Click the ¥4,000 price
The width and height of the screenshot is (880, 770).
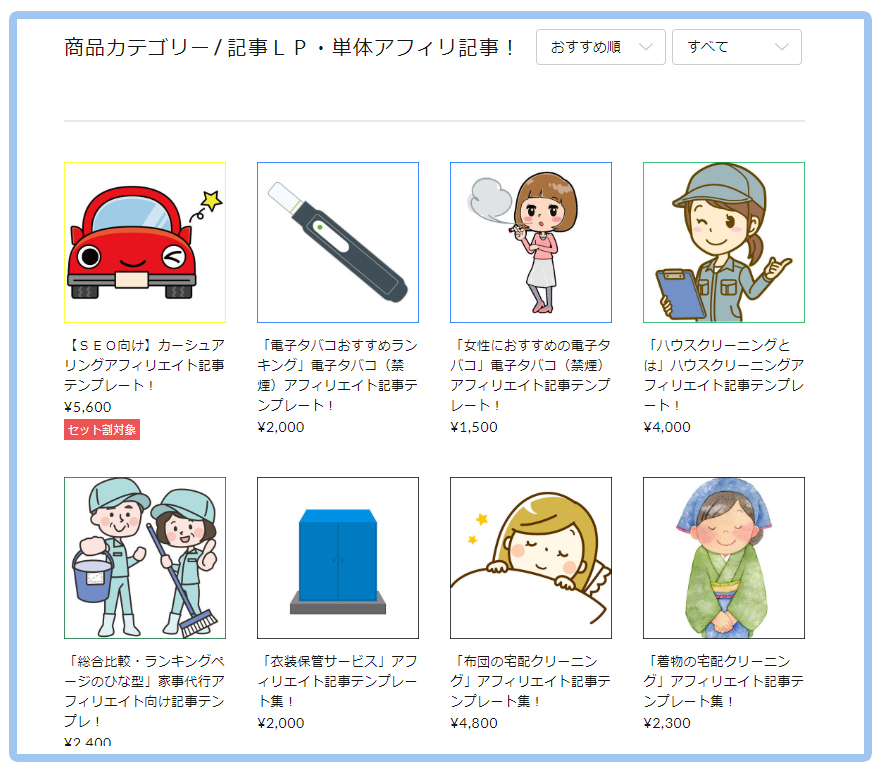click(667, 427)
